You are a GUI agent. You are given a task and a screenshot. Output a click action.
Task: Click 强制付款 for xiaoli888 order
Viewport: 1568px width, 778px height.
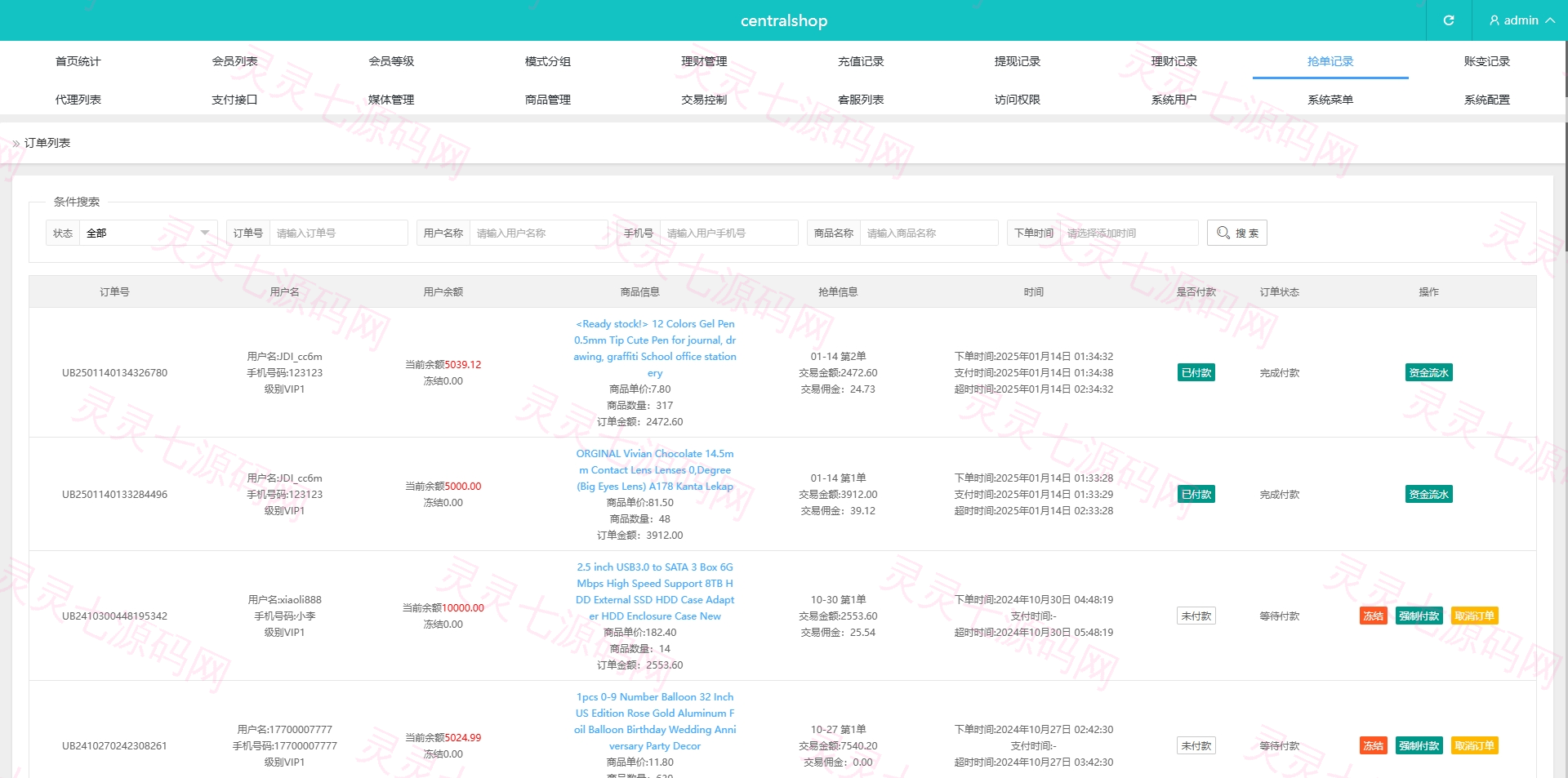[1419, 616]
